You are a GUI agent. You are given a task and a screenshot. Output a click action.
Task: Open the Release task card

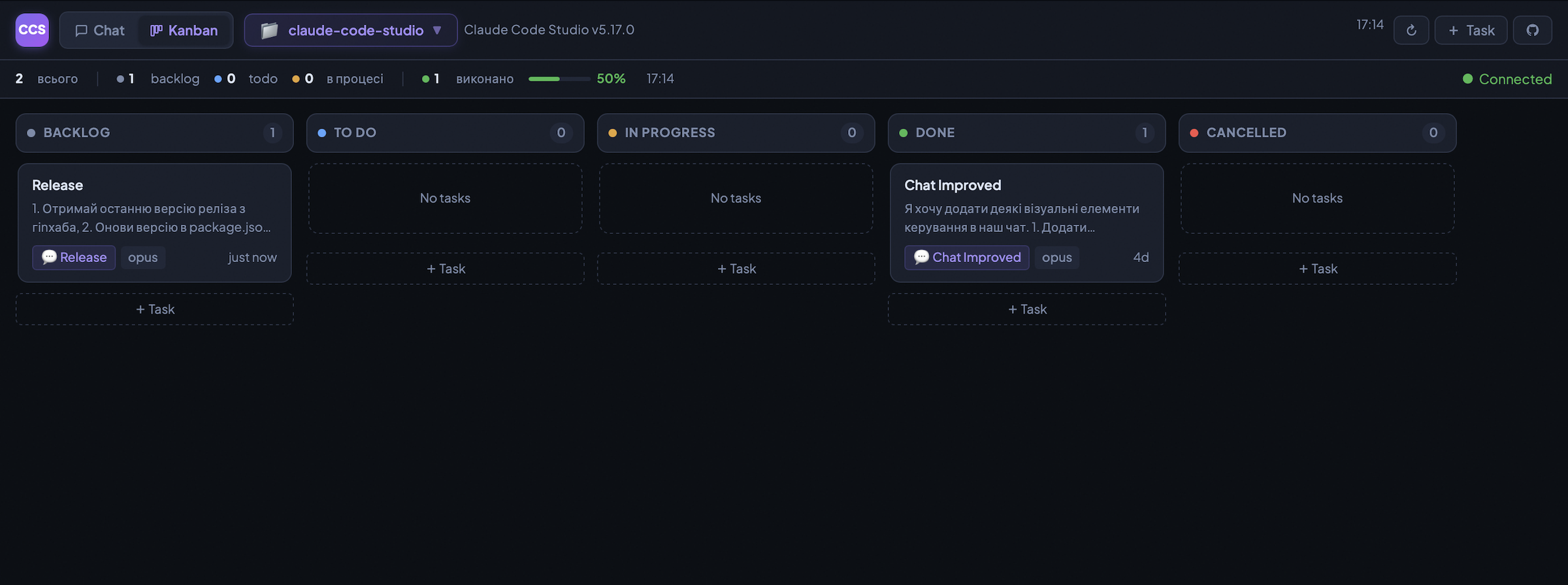[155, 222]
